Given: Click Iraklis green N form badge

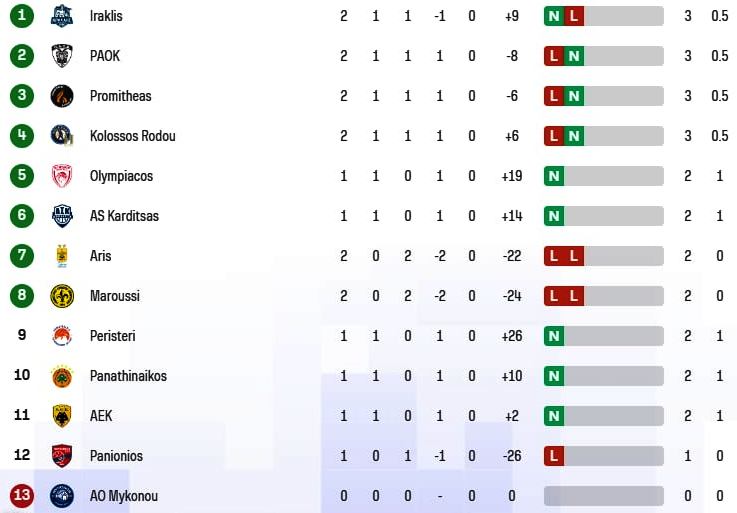Looking at the screenshot, I should (x=554, y=16).
